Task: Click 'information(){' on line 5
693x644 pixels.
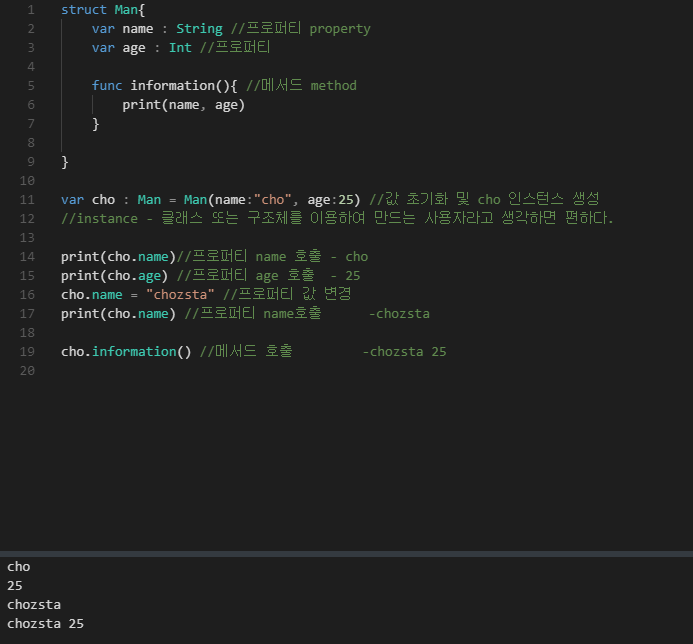Action: (184, 86)
